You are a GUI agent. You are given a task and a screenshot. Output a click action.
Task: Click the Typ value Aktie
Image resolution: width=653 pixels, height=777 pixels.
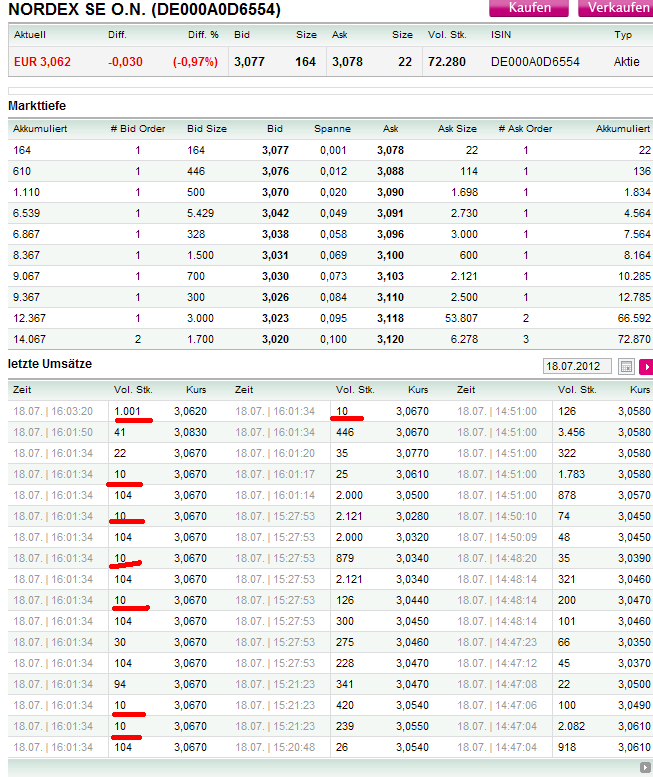pos(626,62)
